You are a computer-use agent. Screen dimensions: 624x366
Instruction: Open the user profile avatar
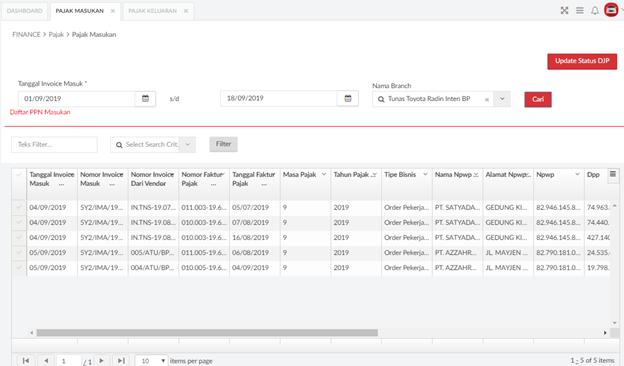coord(611,10)
